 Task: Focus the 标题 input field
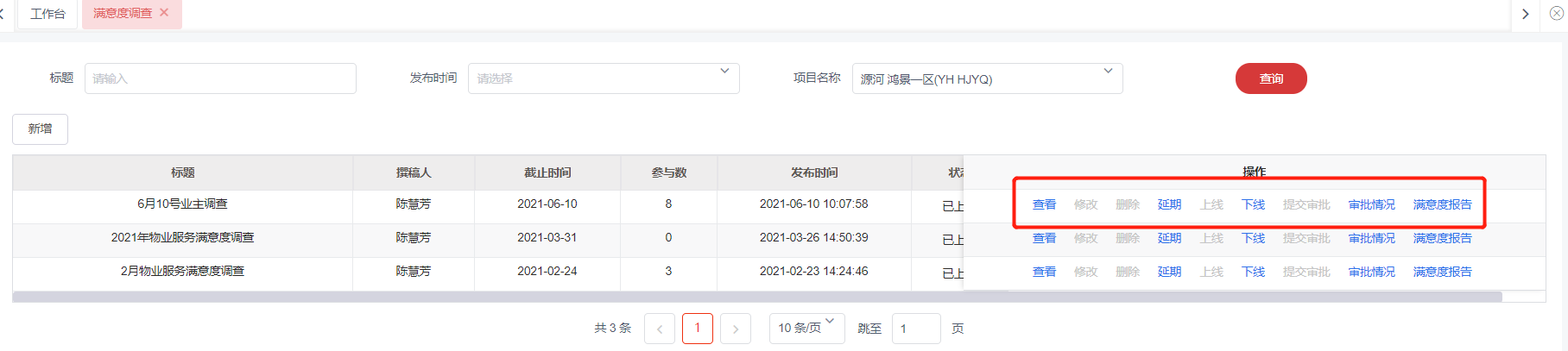click(x=220, y=78)
